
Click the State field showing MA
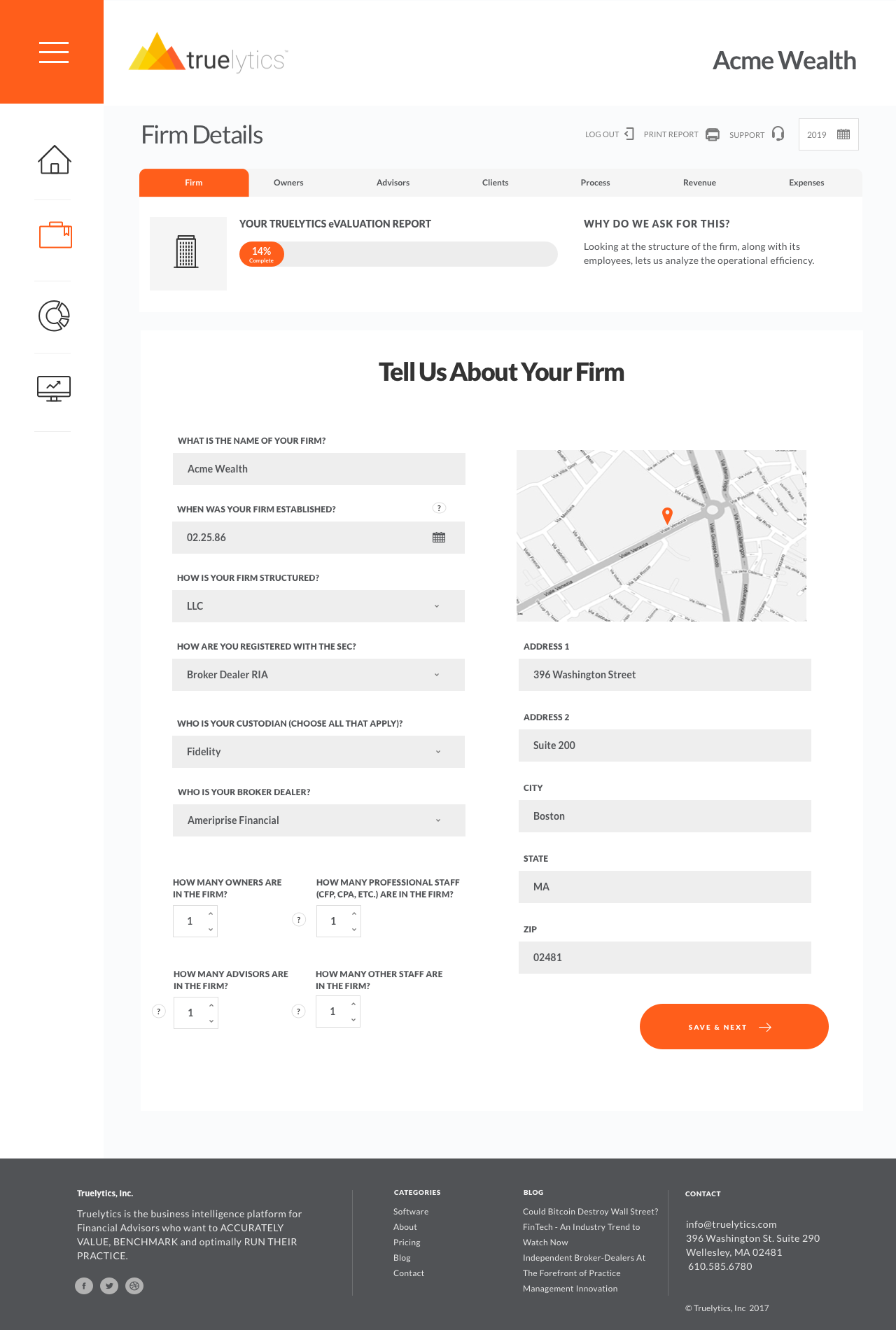tap(665, 887)
